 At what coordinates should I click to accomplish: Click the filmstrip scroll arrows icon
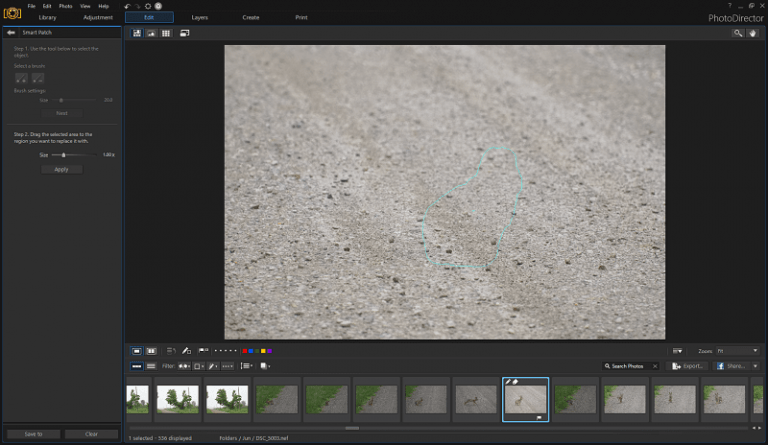(x=757, y=428)
